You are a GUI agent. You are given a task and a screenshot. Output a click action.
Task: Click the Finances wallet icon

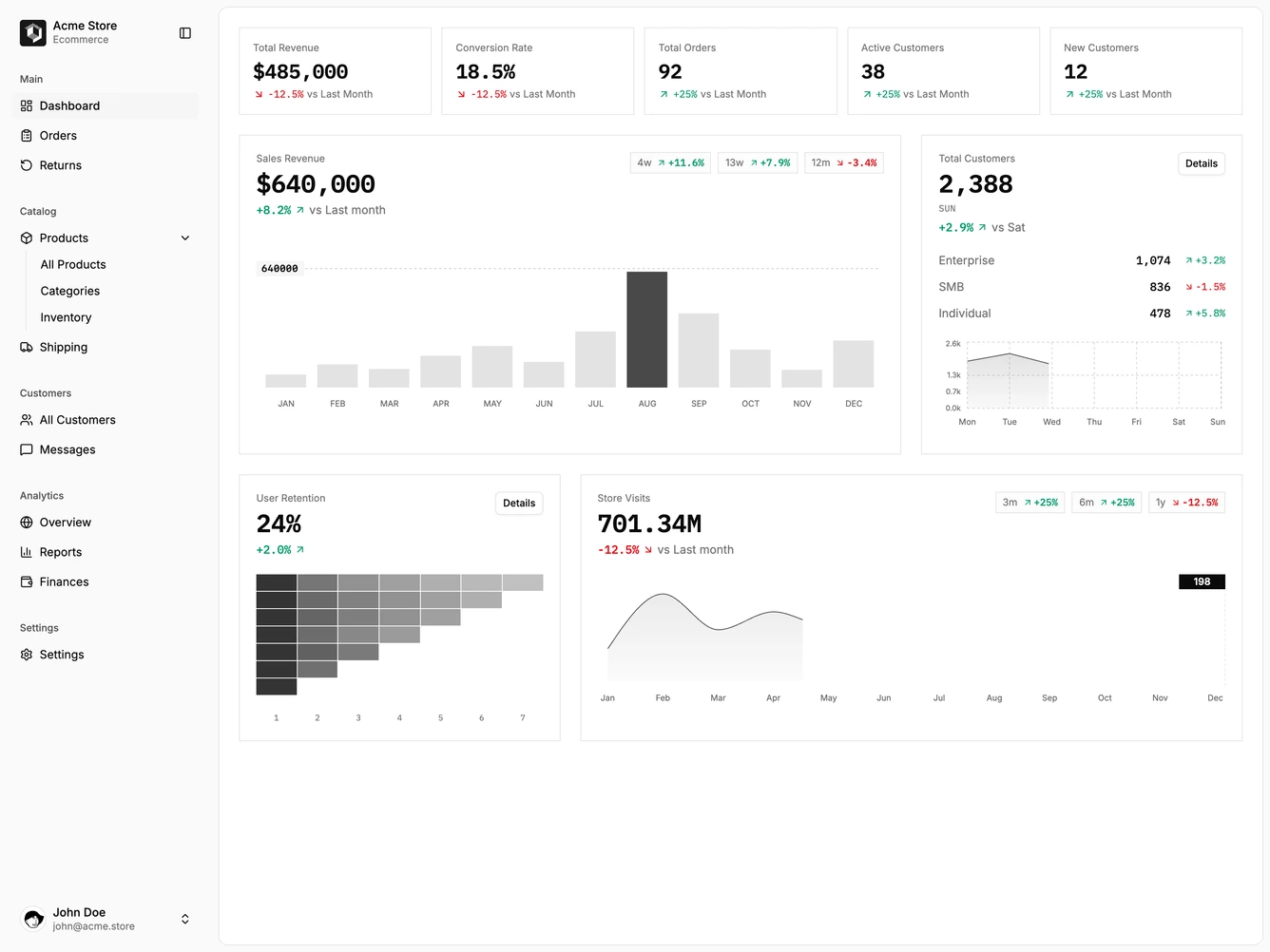point(27,582)
